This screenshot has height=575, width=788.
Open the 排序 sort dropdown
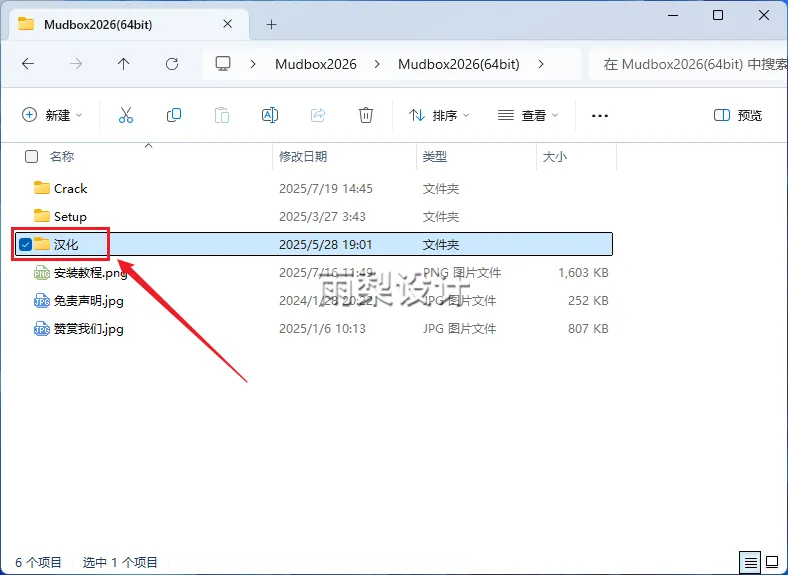[439, 115]
